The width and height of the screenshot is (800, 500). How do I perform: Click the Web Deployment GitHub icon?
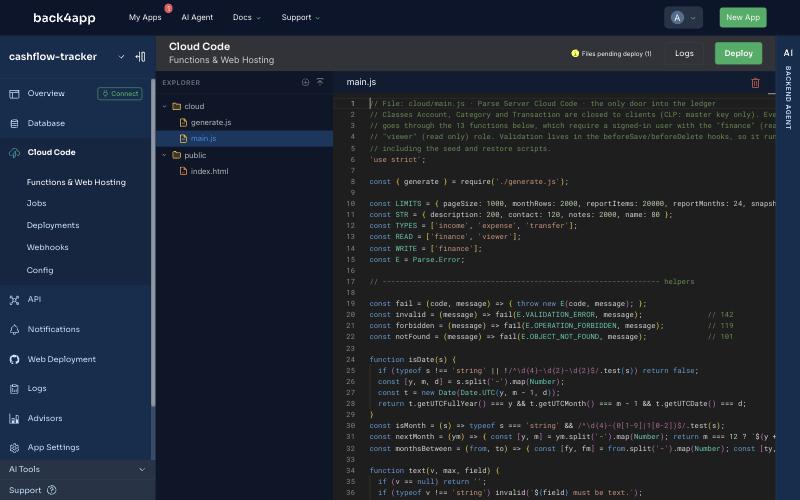14,360
